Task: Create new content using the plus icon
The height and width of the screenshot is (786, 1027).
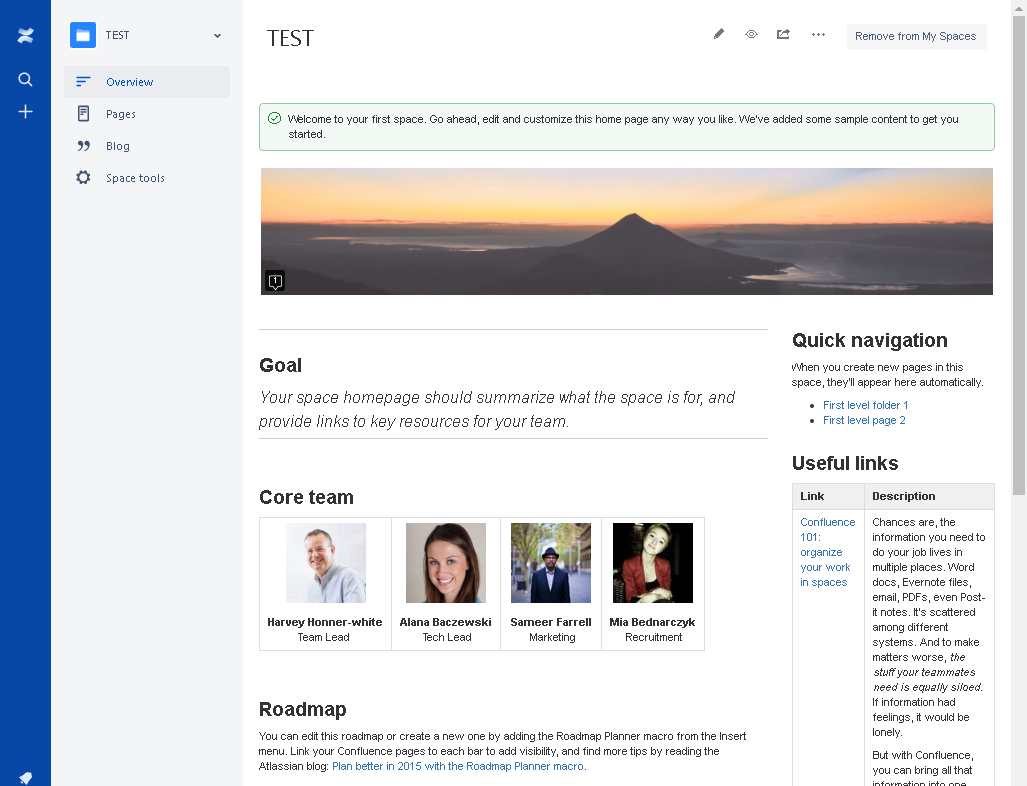Action: point(25,112)
